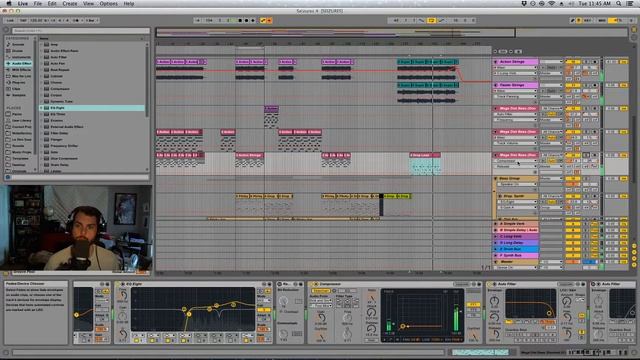Click the Compressor threshold point in display
The width and height of the screenshot is (640, 360).
[403, 326]
